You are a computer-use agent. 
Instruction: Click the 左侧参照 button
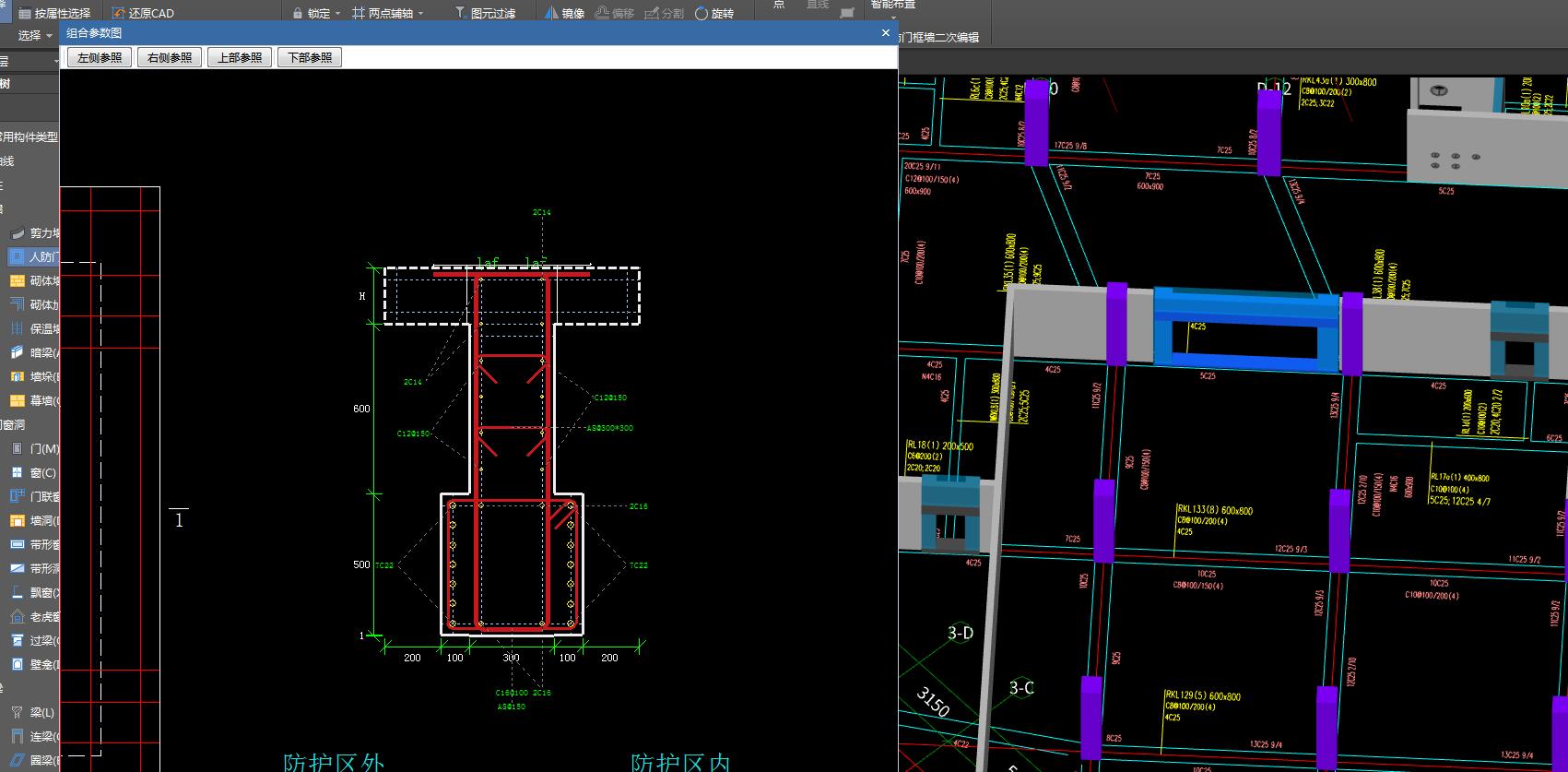(x=100, y=57)
